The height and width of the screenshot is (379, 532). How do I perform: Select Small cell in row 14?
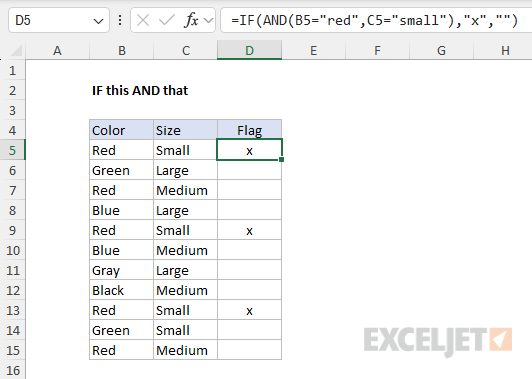pyautogui.click(x=186, y=330)
